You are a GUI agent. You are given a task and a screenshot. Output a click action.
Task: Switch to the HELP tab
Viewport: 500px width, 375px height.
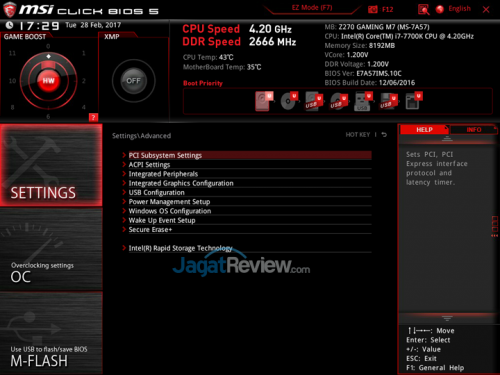point(424,130)
